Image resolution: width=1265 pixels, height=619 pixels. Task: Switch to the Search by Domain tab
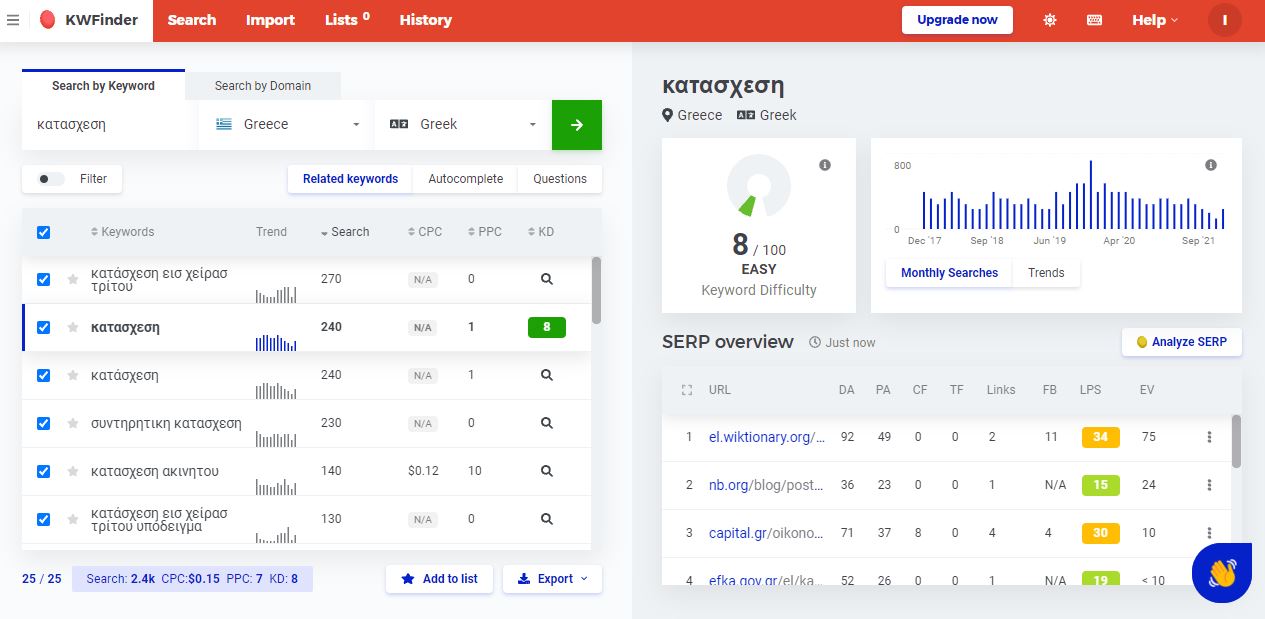262,86
